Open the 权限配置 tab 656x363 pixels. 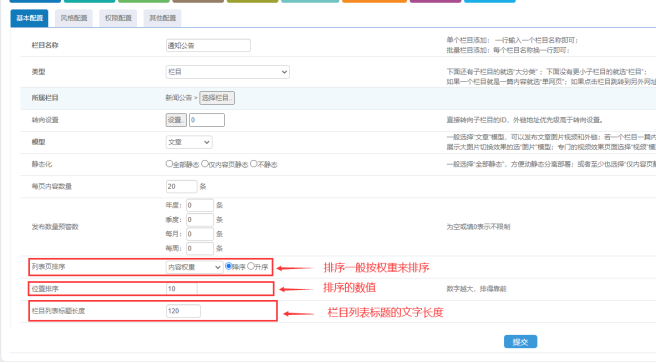[118, 18]
